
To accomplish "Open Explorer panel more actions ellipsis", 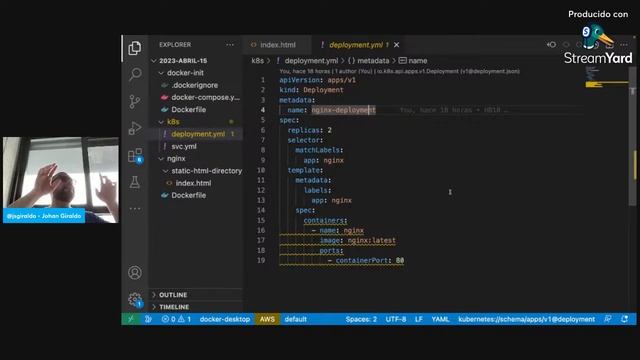I will coord(230,45).
